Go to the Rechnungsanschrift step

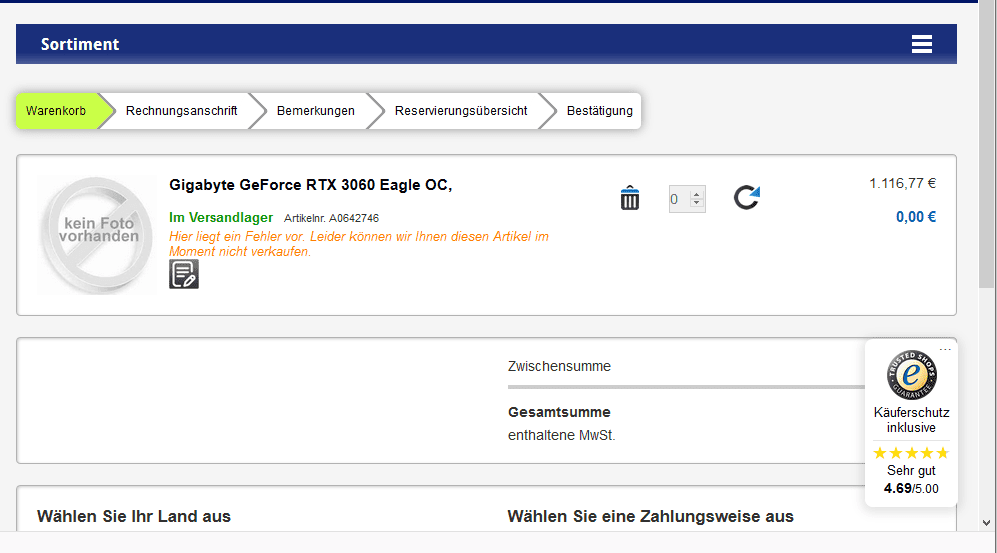pos(181,111)
